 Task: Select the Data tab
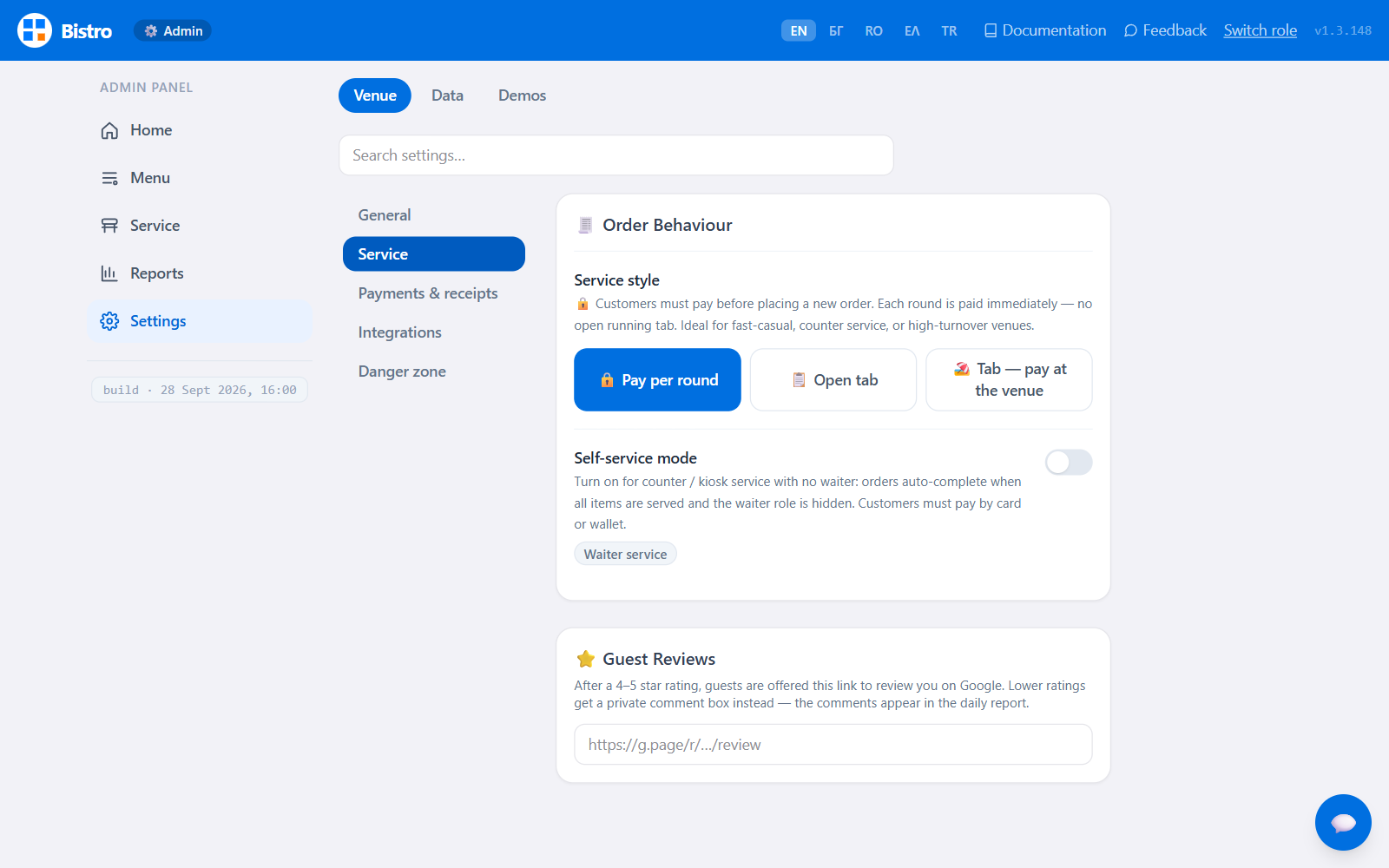(447, 95)
